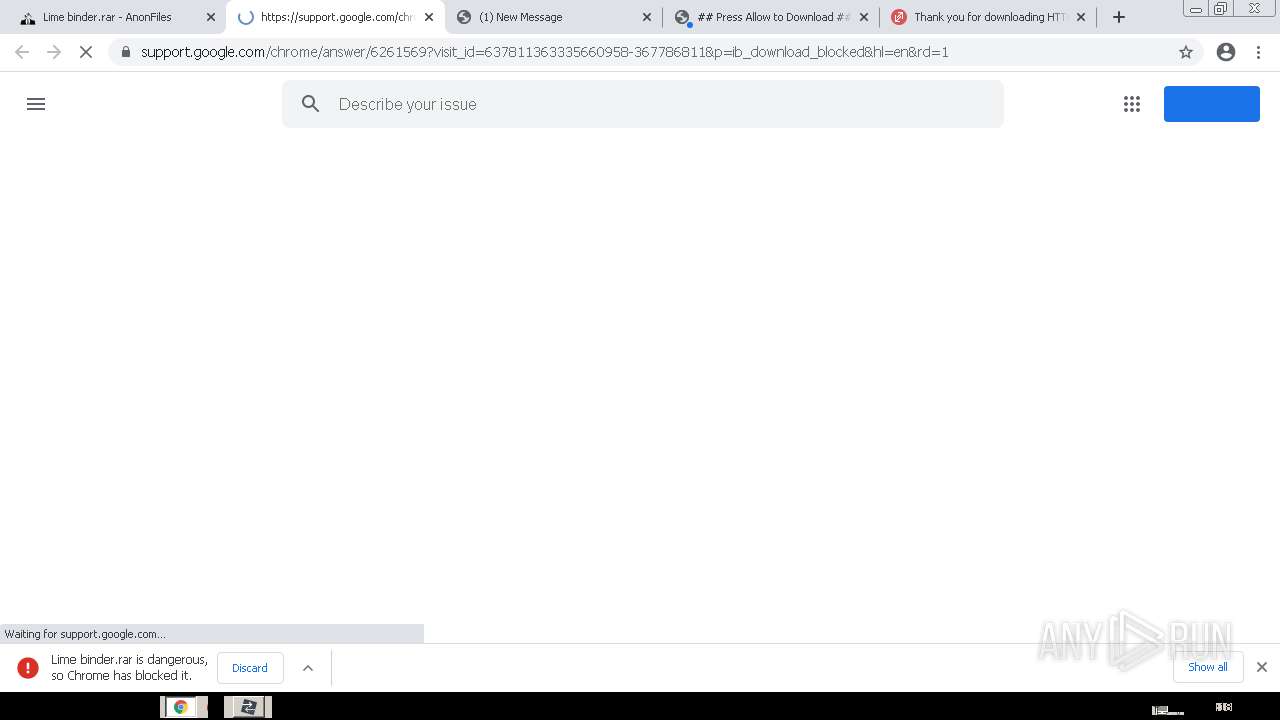The height and width of the screenshot is (720, 1280).
Task: Focus the Describe your issue search box
Action: (x=643, y=104)
